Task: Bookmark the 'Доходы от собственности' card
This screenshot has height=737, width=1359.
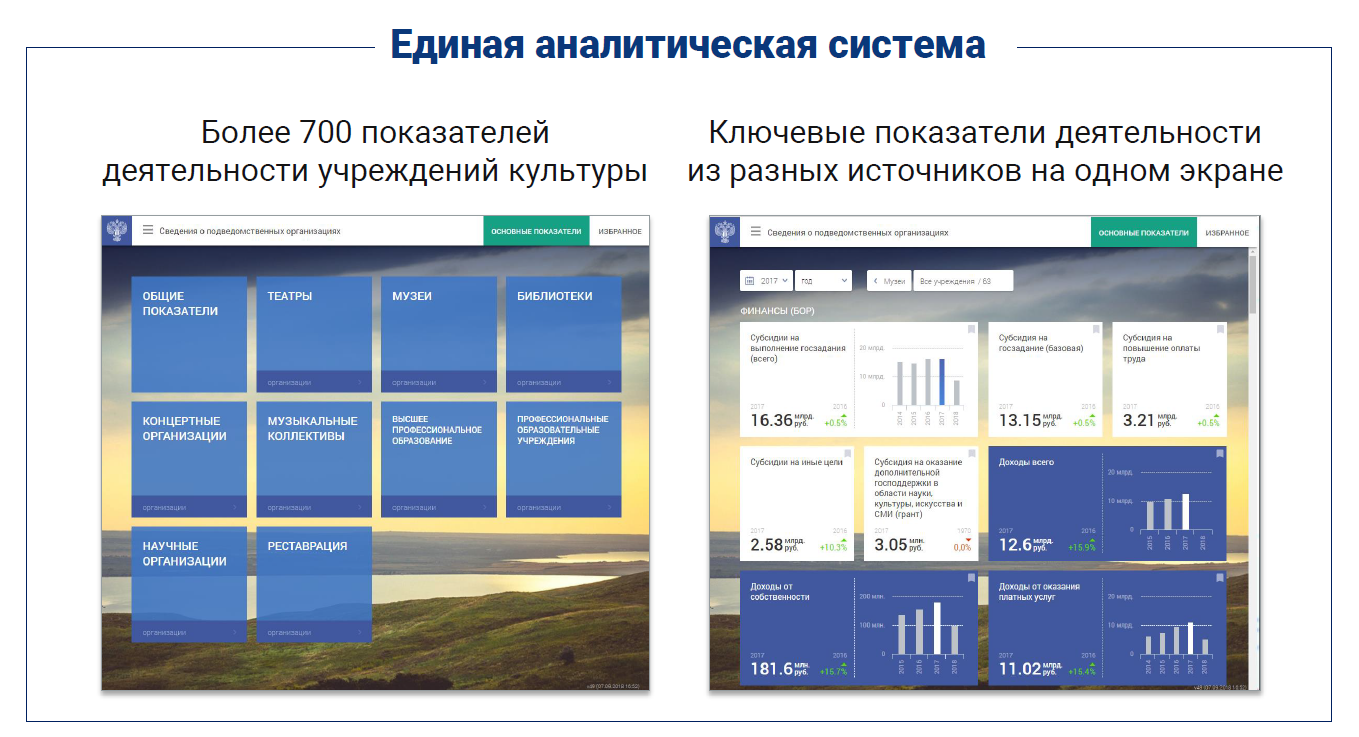Action: (968, 578)
